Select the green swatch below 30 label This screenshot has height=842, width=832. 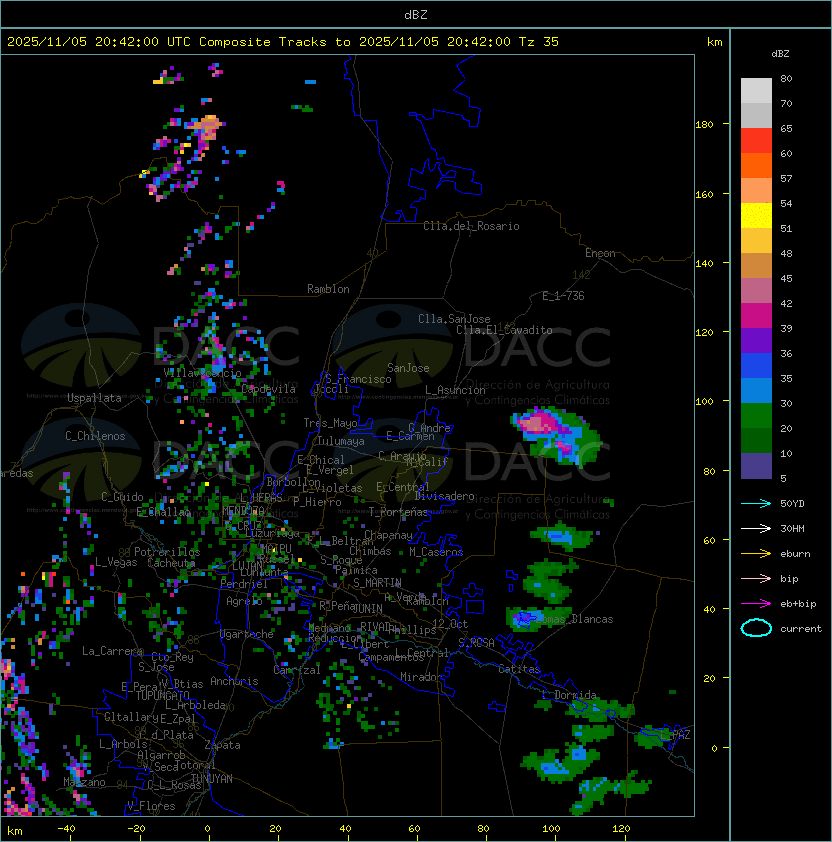(756, 416)
